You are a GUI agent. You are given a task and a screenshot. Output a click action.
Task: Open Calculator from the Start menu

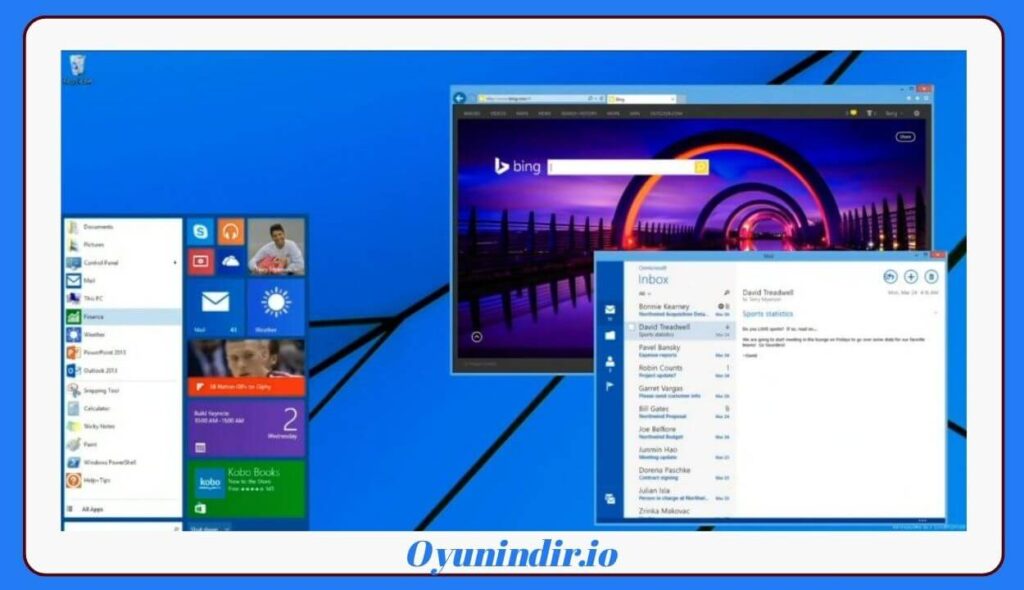pos(123,408)
